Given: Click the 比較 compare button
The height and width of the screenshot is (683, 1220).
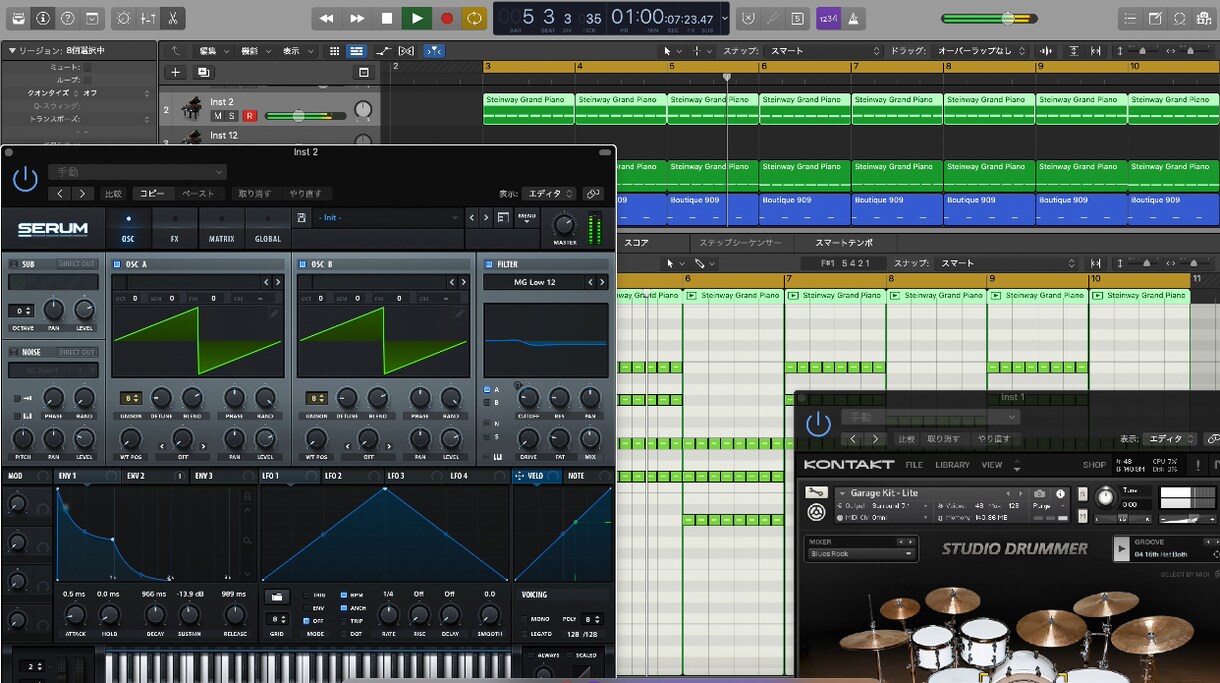Looking at the screenshot, I should point(114,194).
